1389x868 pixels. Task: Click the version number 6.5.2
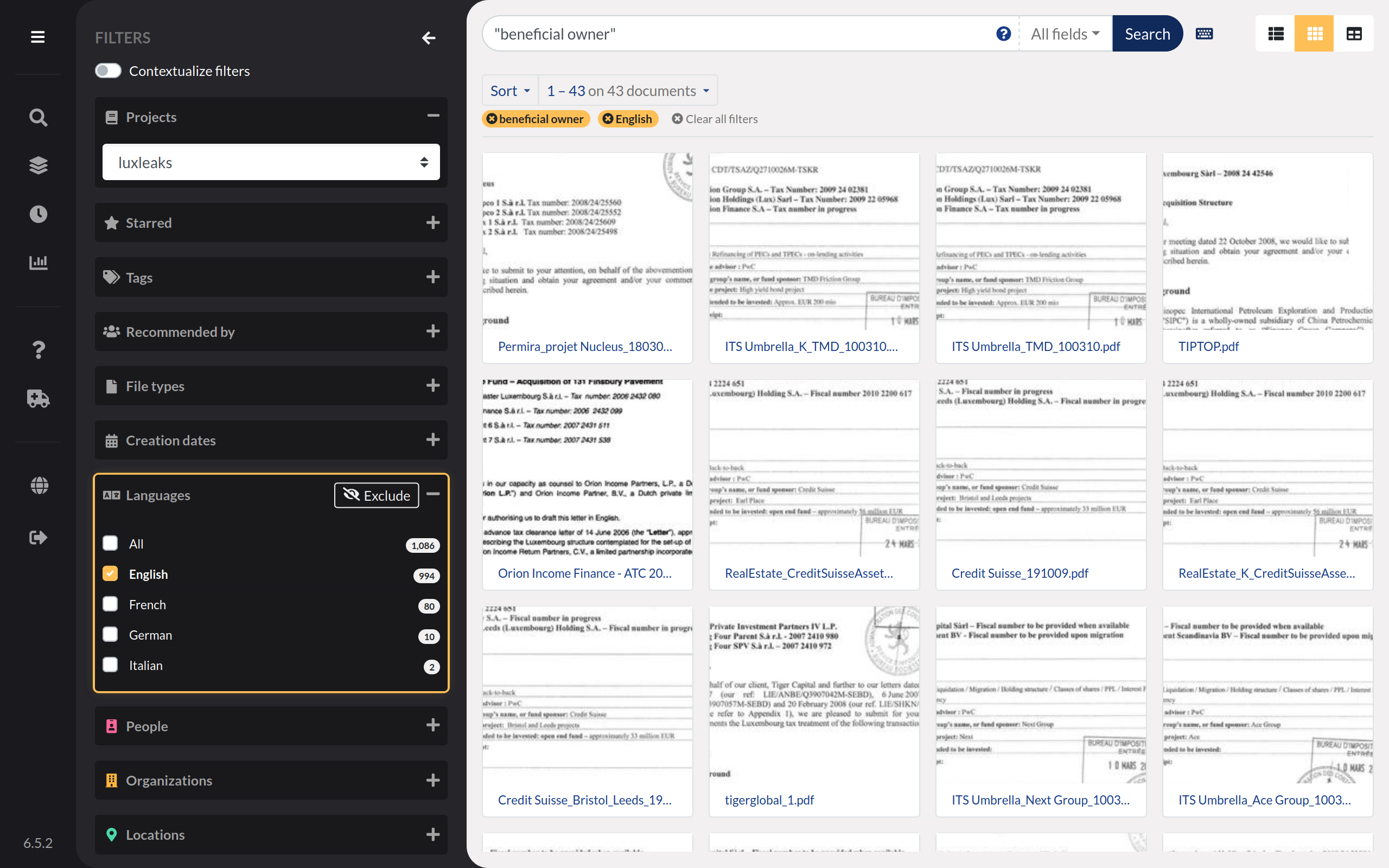click(x=38, y=843)
